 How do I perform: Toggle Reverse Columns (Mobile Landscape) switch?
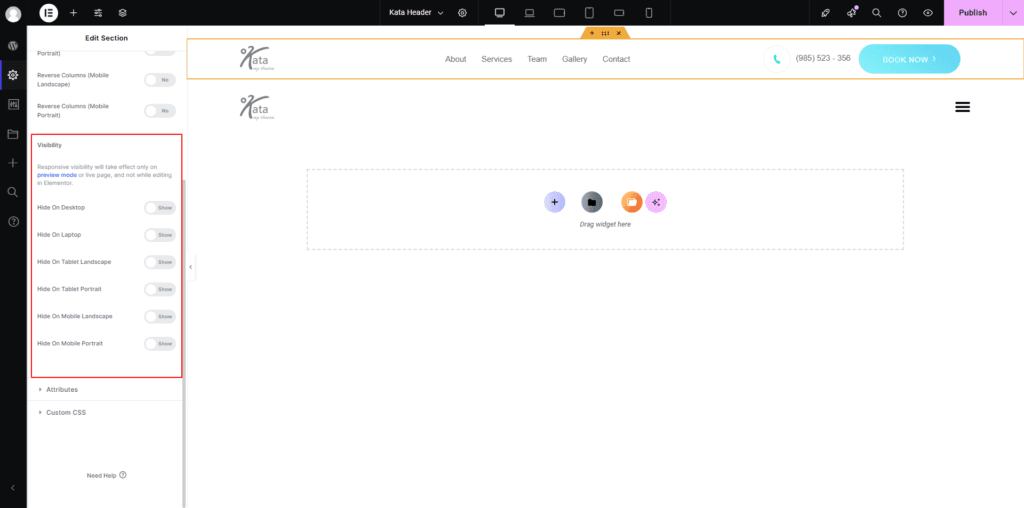pyautogui.click(x=160, y=80)
